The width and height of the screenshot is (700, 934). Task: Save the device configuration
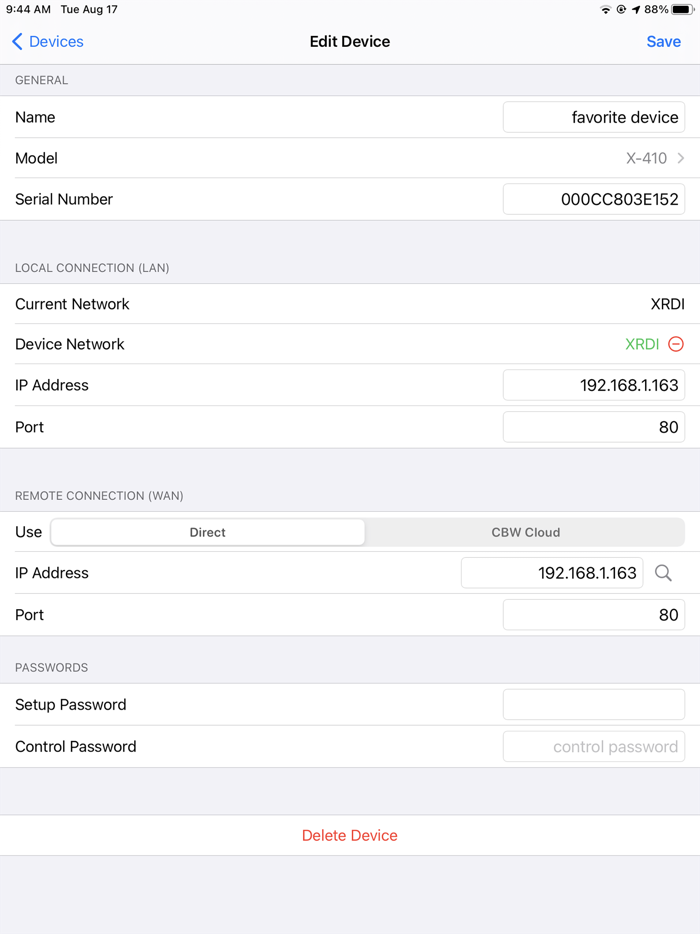[663, 42]
